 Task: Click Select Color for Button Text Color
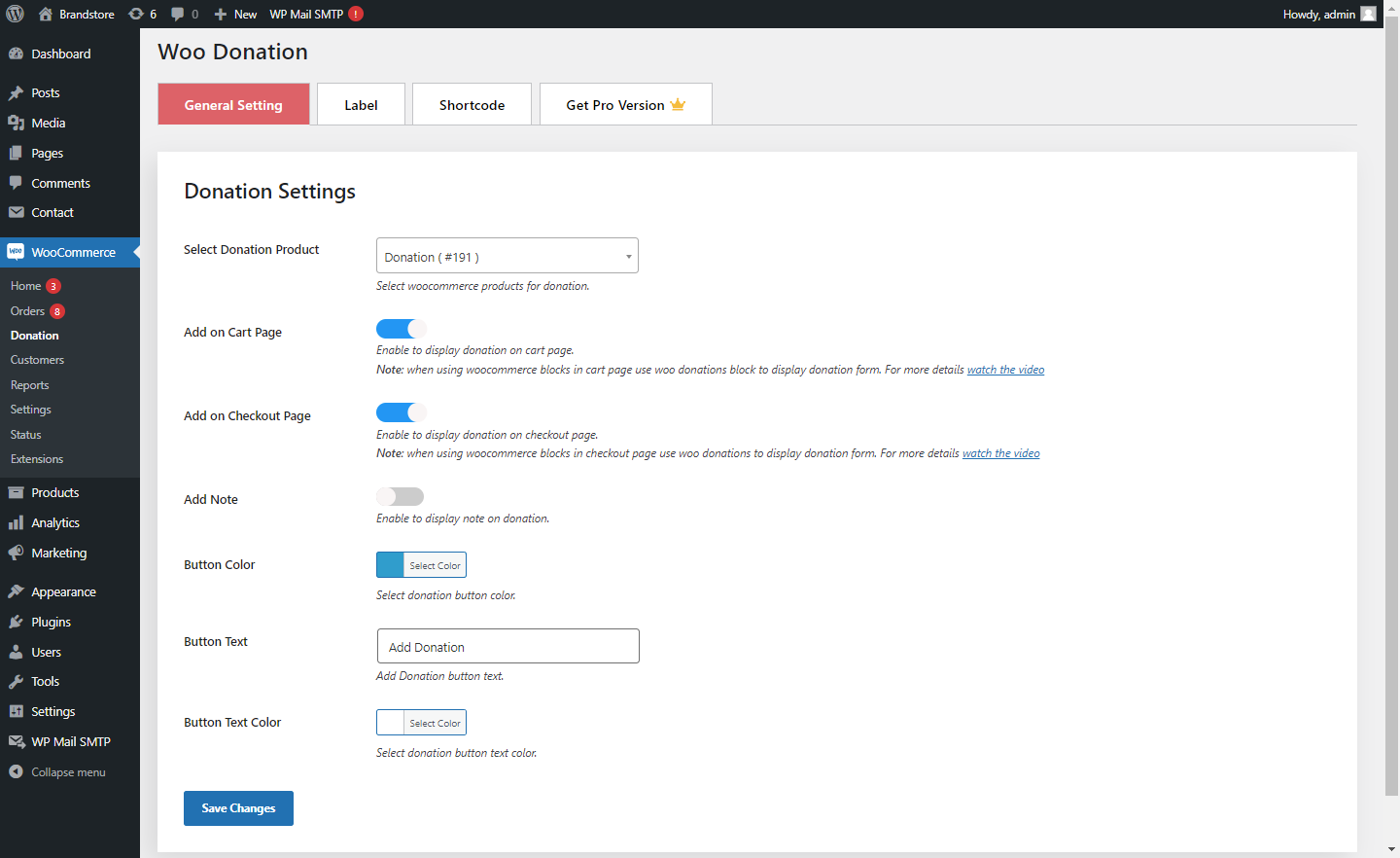(x=435, y=723)
